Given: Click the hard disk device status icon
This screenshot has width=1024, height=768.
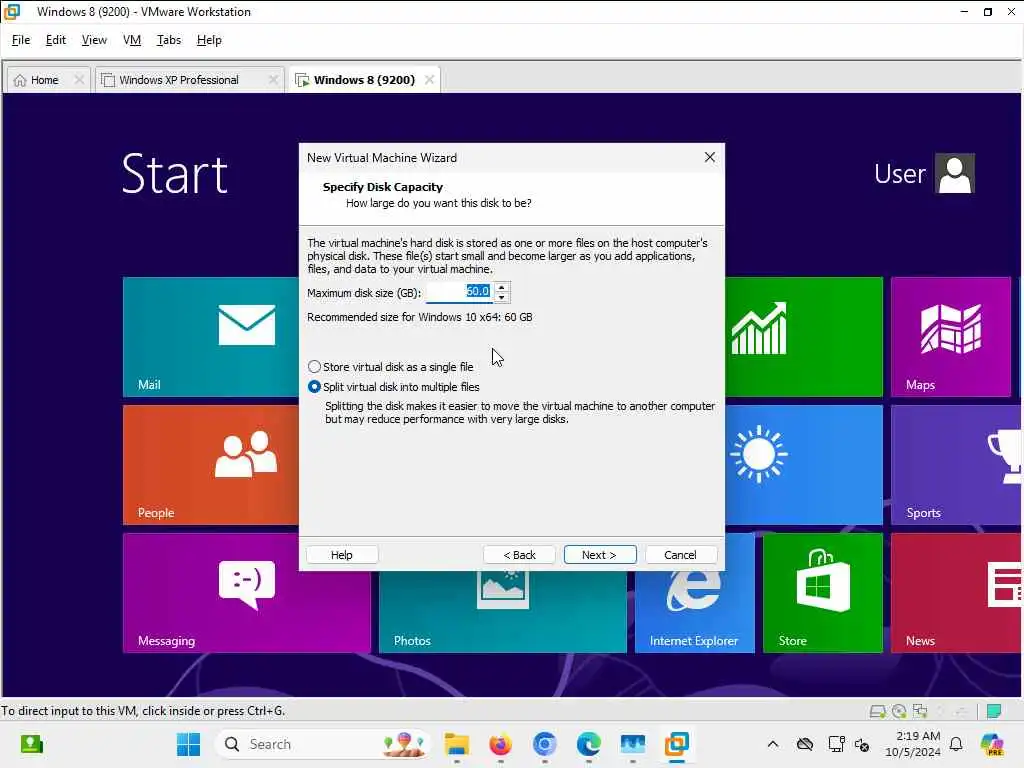Looking at the screenshot, I should click(x=877, y=711).
